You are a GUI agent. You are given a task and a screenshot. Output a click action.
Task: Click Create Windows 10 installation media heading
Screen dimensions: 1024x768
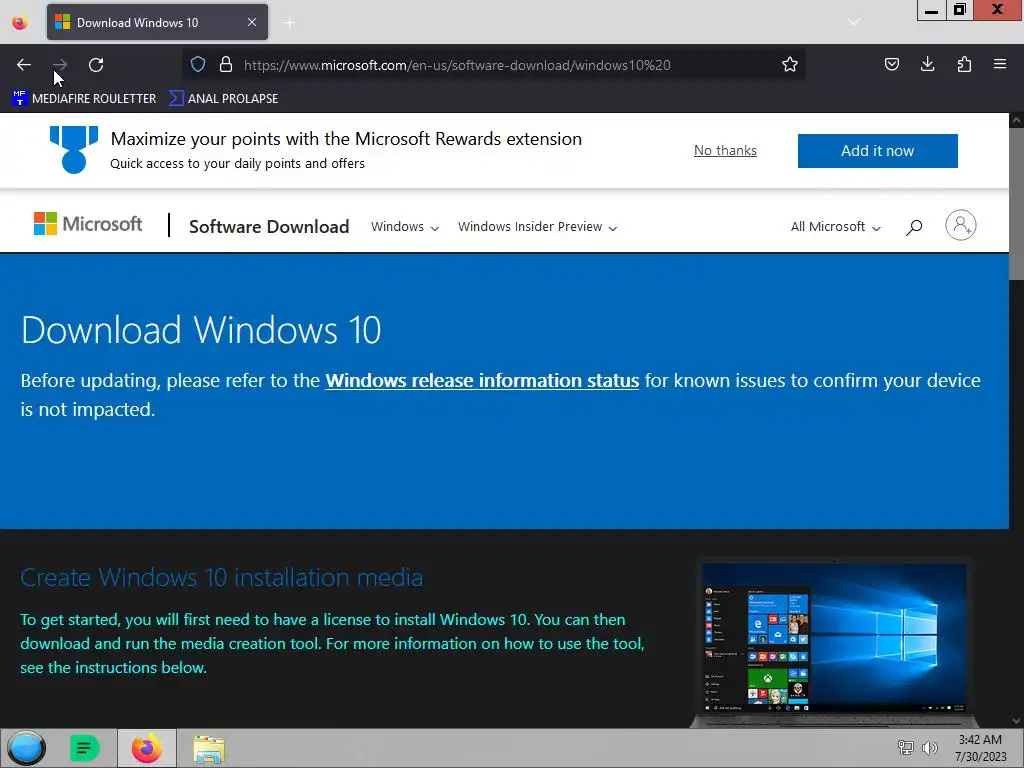221,578
